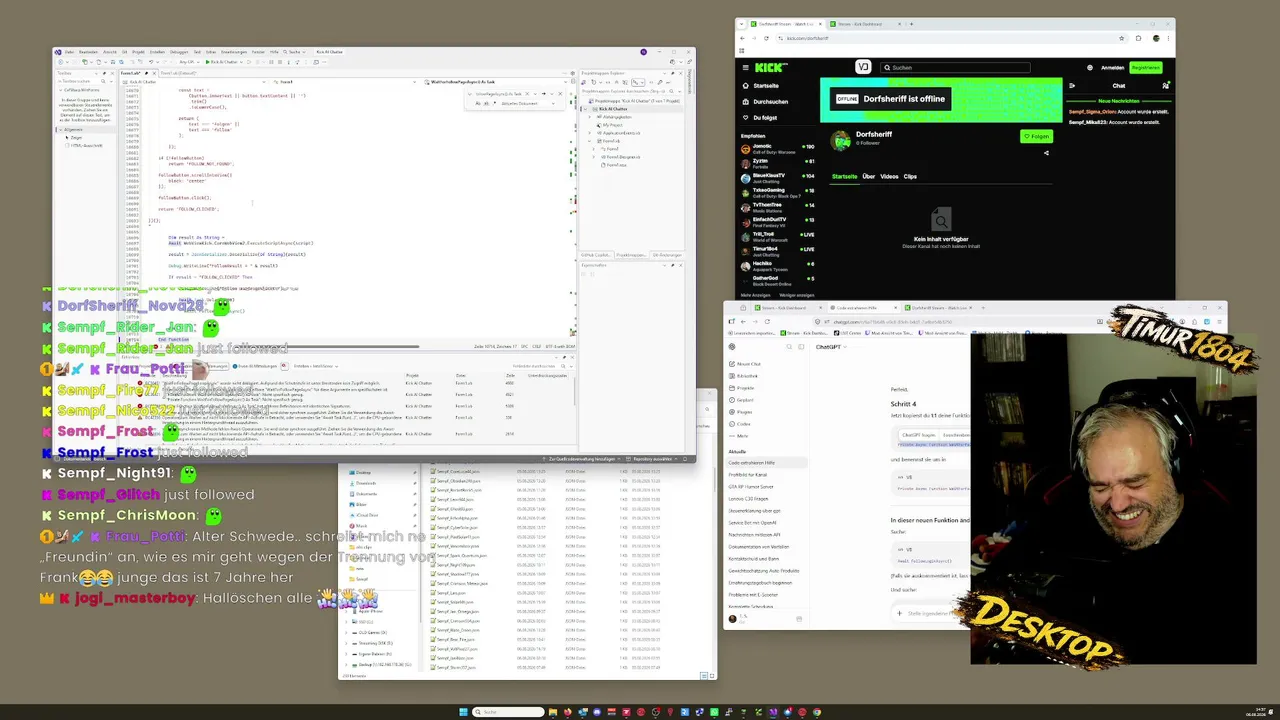Viewport: 1280px width, 720px height.
Task: Open the Windows Start menu
Action: [463, 712]
